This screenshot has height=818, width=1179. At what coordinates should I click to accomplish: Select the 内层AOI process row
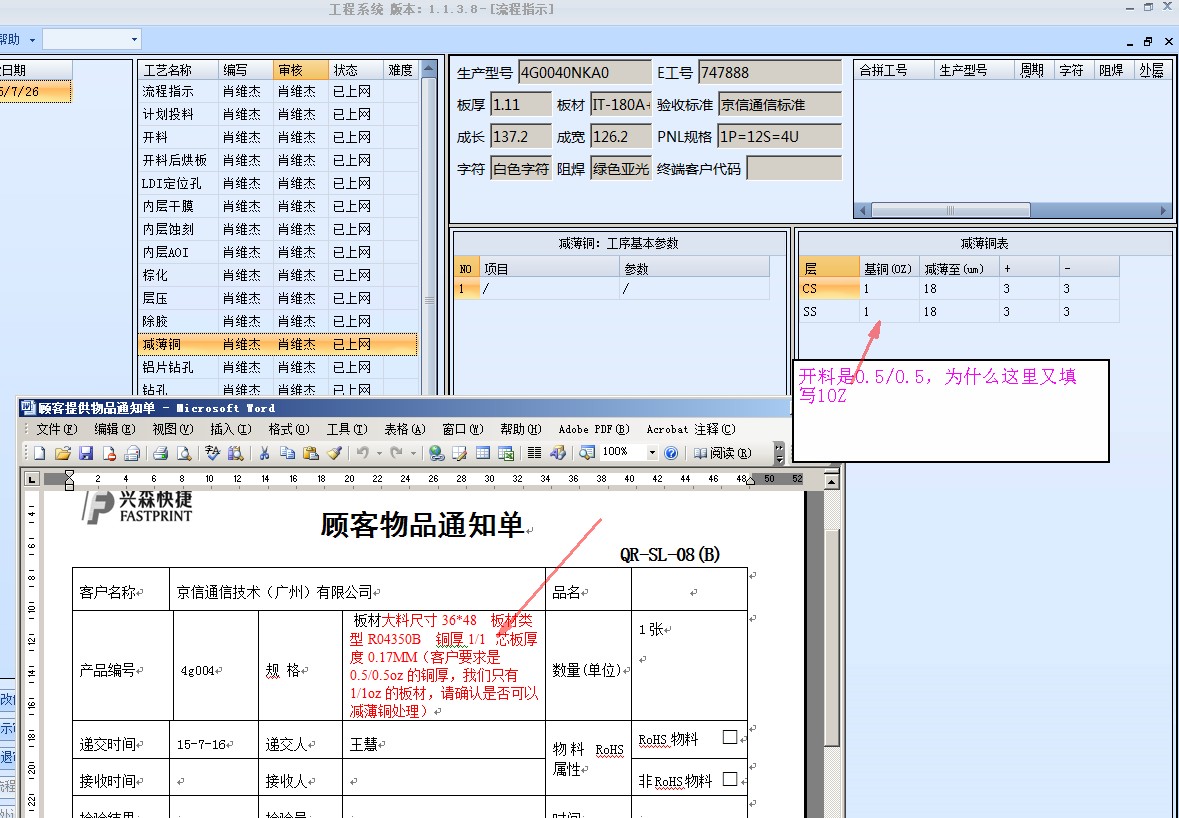[x=277, y=252]
